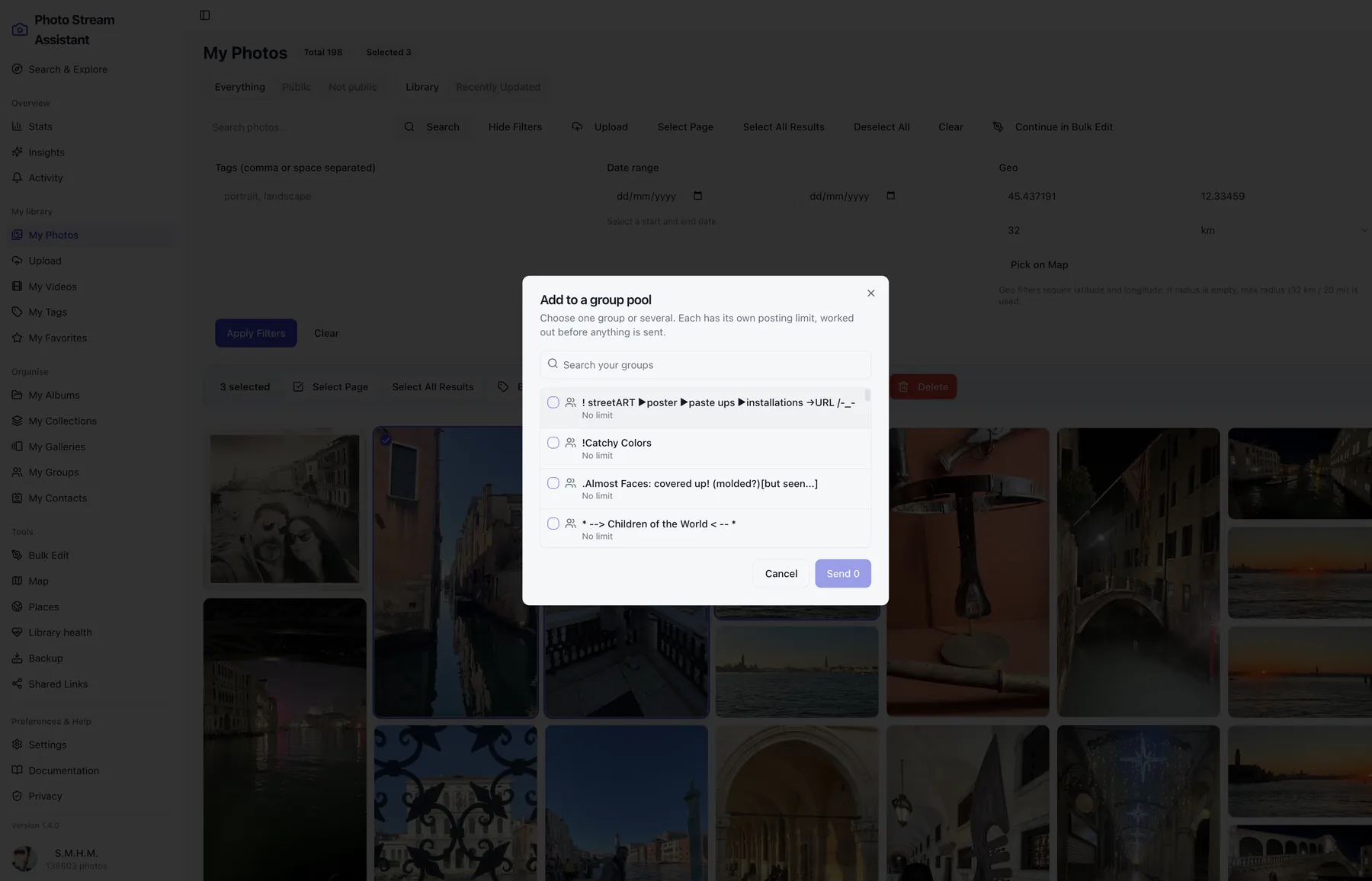Click the group list scrollbar in the dialog
The height and width of the screenshot is (881, 1372).
(867, 396)
